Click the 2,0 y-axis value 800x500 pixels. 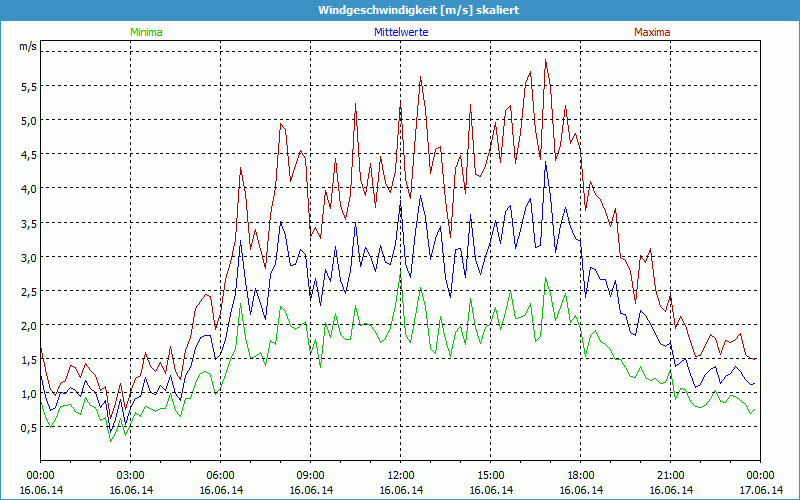pos(29,326)
